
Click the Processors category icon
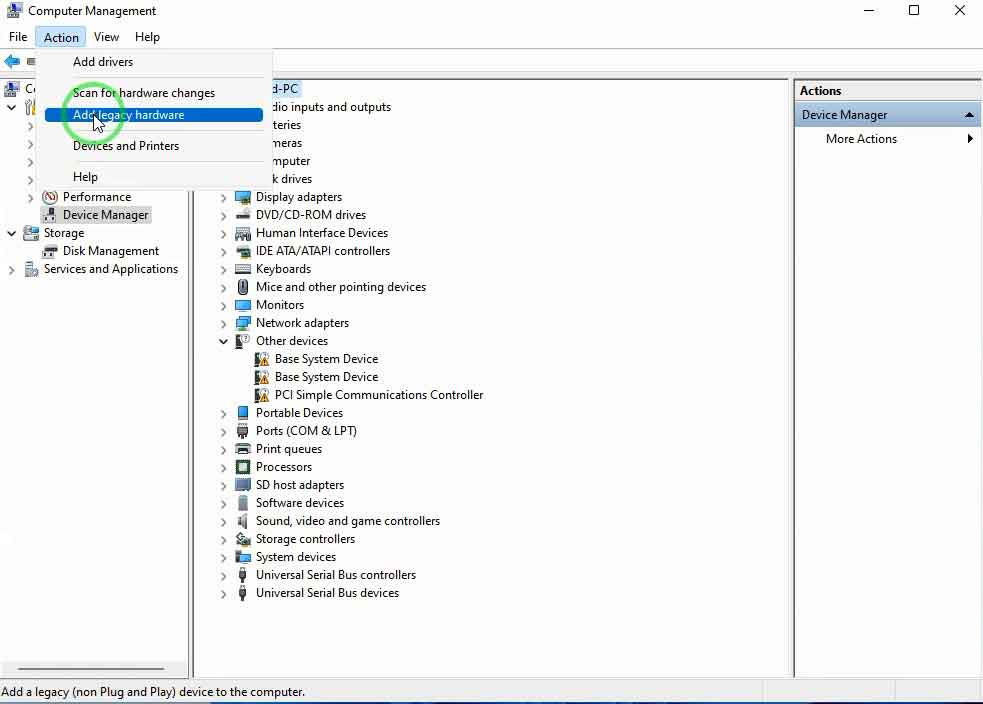click(243, 467)
